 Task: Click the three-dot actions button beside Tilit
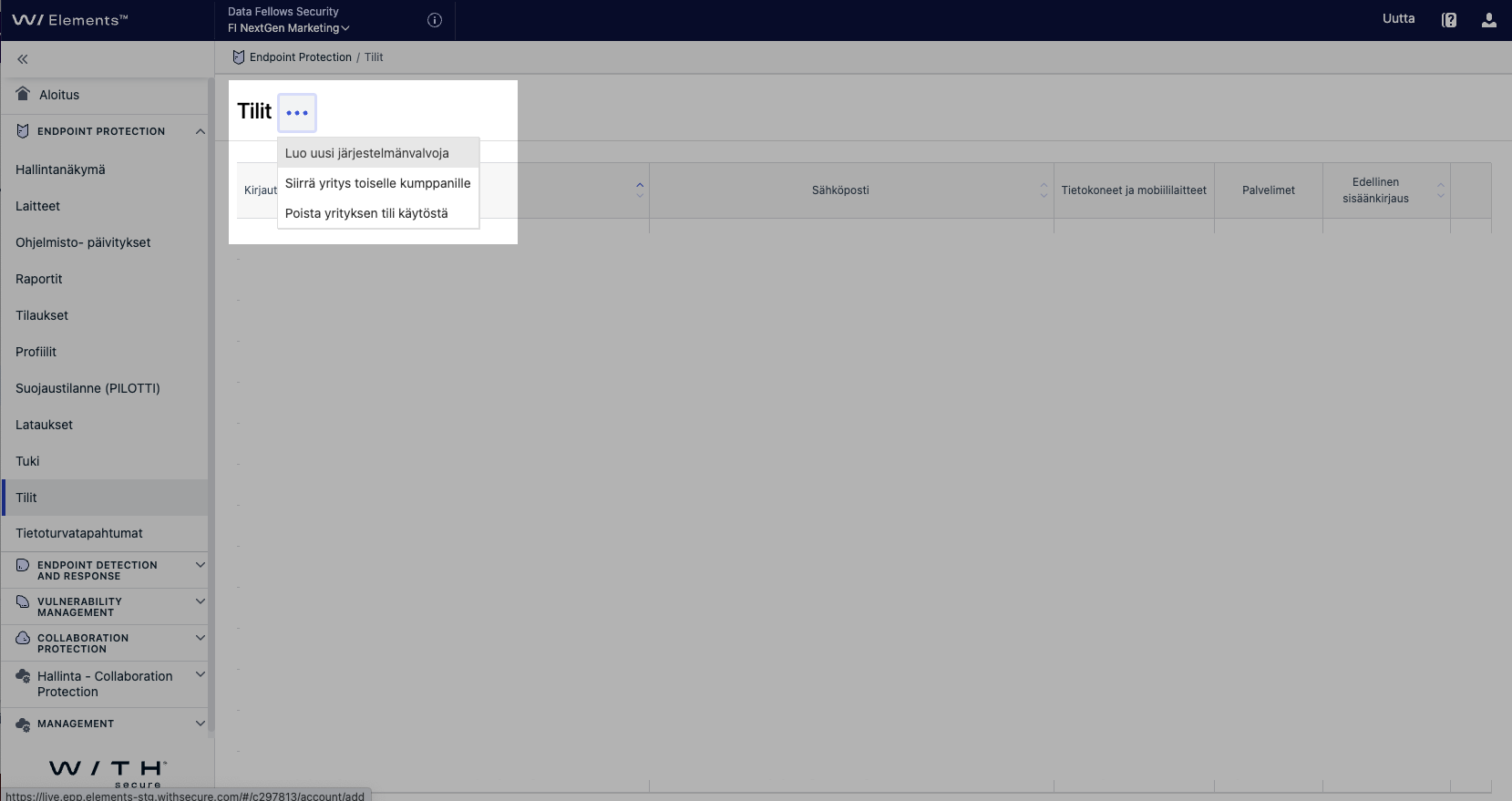pos(296,113)
